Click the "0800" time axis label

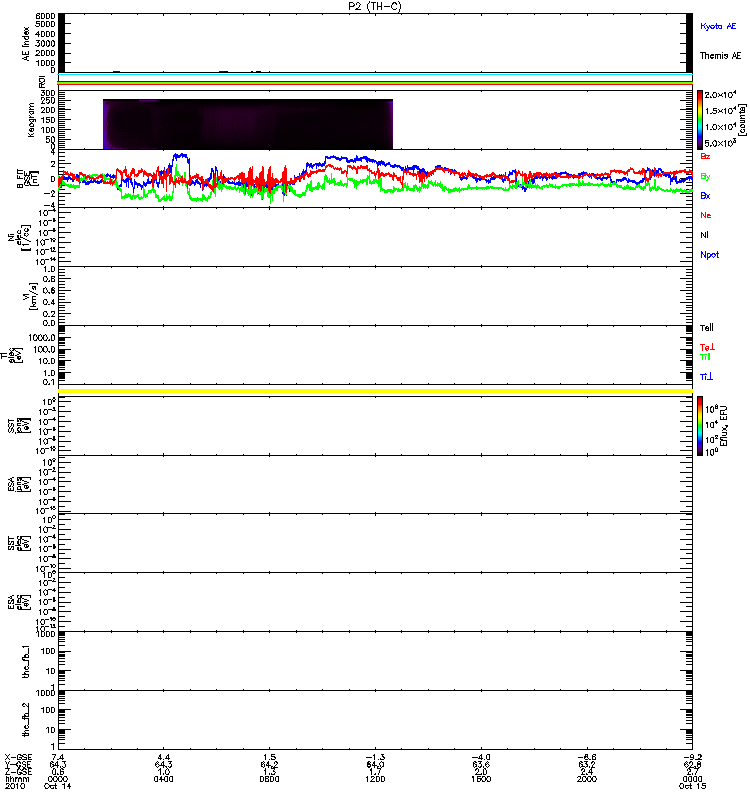pos(269,779)
